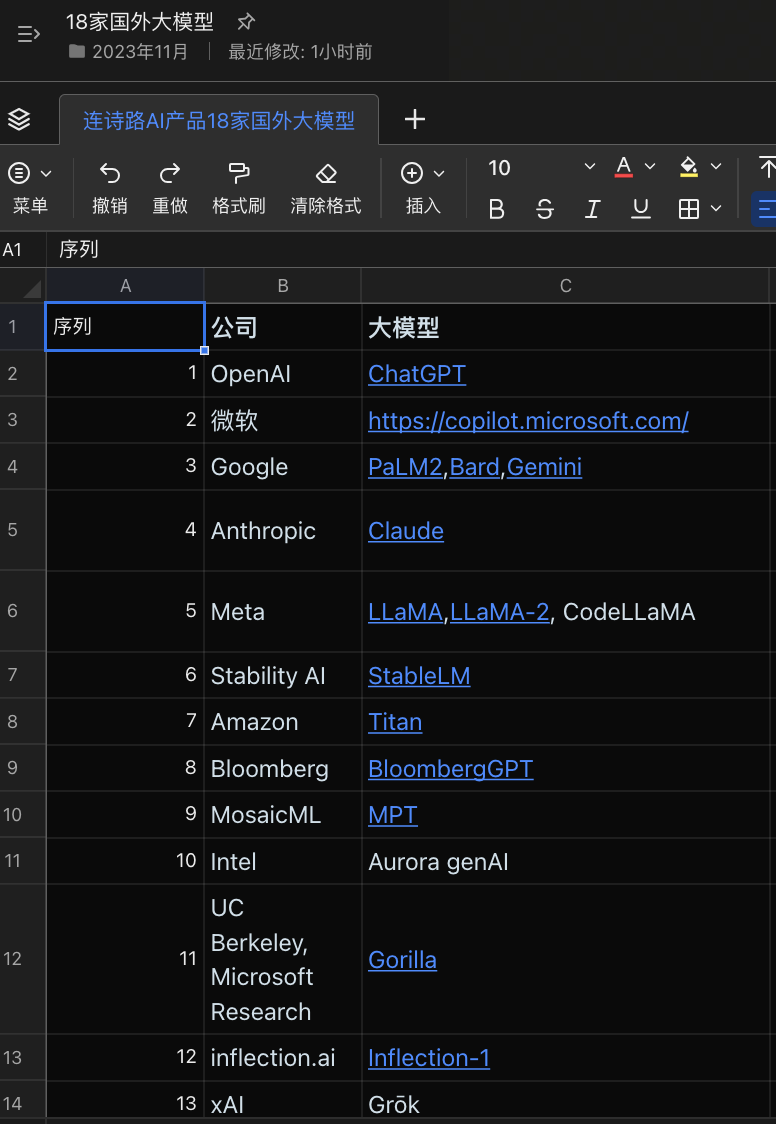Select row 5 header
This screenshot has height=1124, width=776.
click(x=23, y=530)
